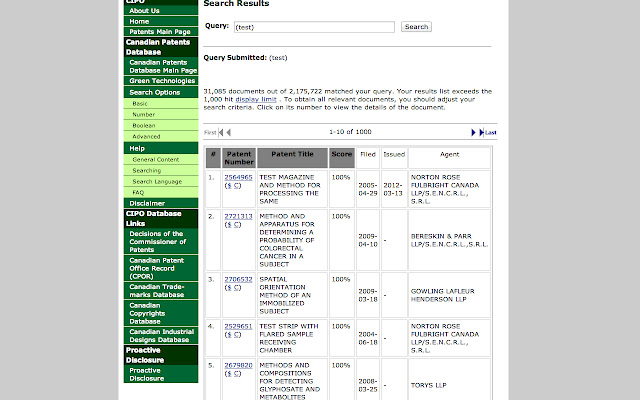This screenshot has width=640, height=400.
Task: Click the Last page text link
Action: click(491, 133)
